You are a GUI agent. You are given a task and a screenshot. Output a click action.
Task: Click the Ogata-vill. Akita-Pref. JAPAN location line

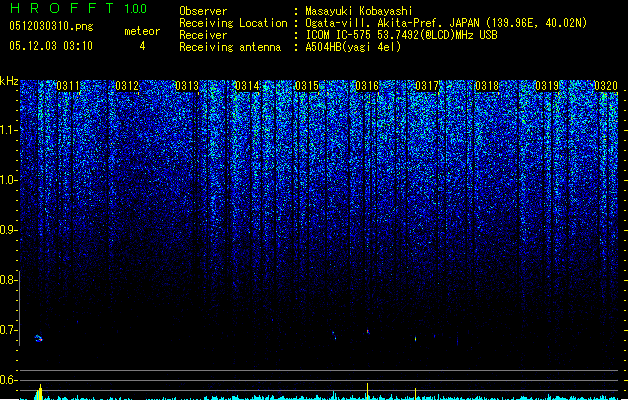446,23
